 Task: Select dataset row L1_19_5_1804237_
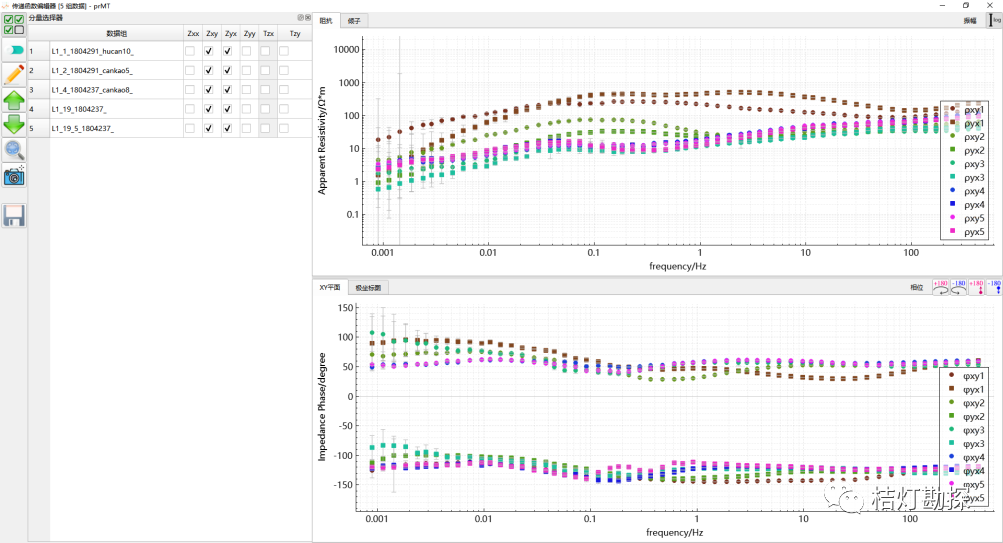(x=116, y=128)
